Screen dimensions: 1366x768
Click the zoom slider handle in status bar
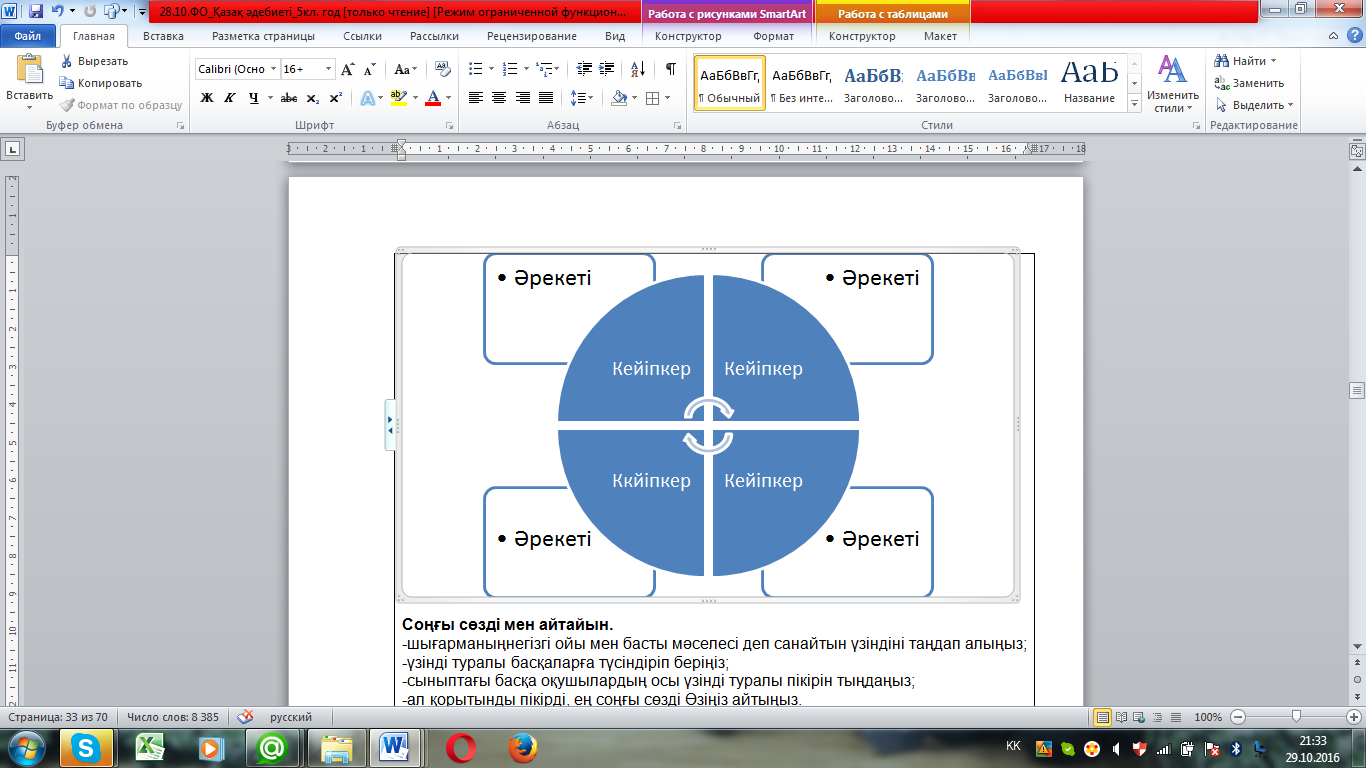pos(1296,717)
